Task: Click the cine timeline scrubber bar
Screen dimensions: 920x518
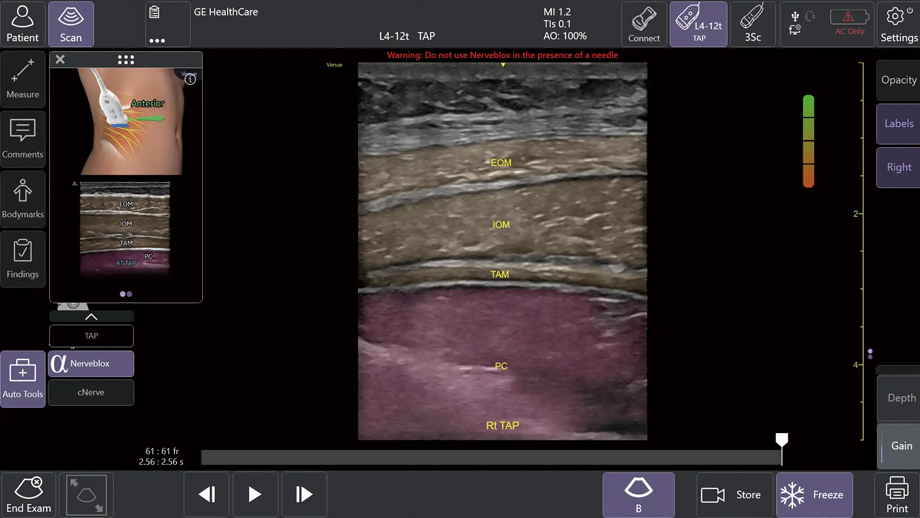Action: point(490,457)
